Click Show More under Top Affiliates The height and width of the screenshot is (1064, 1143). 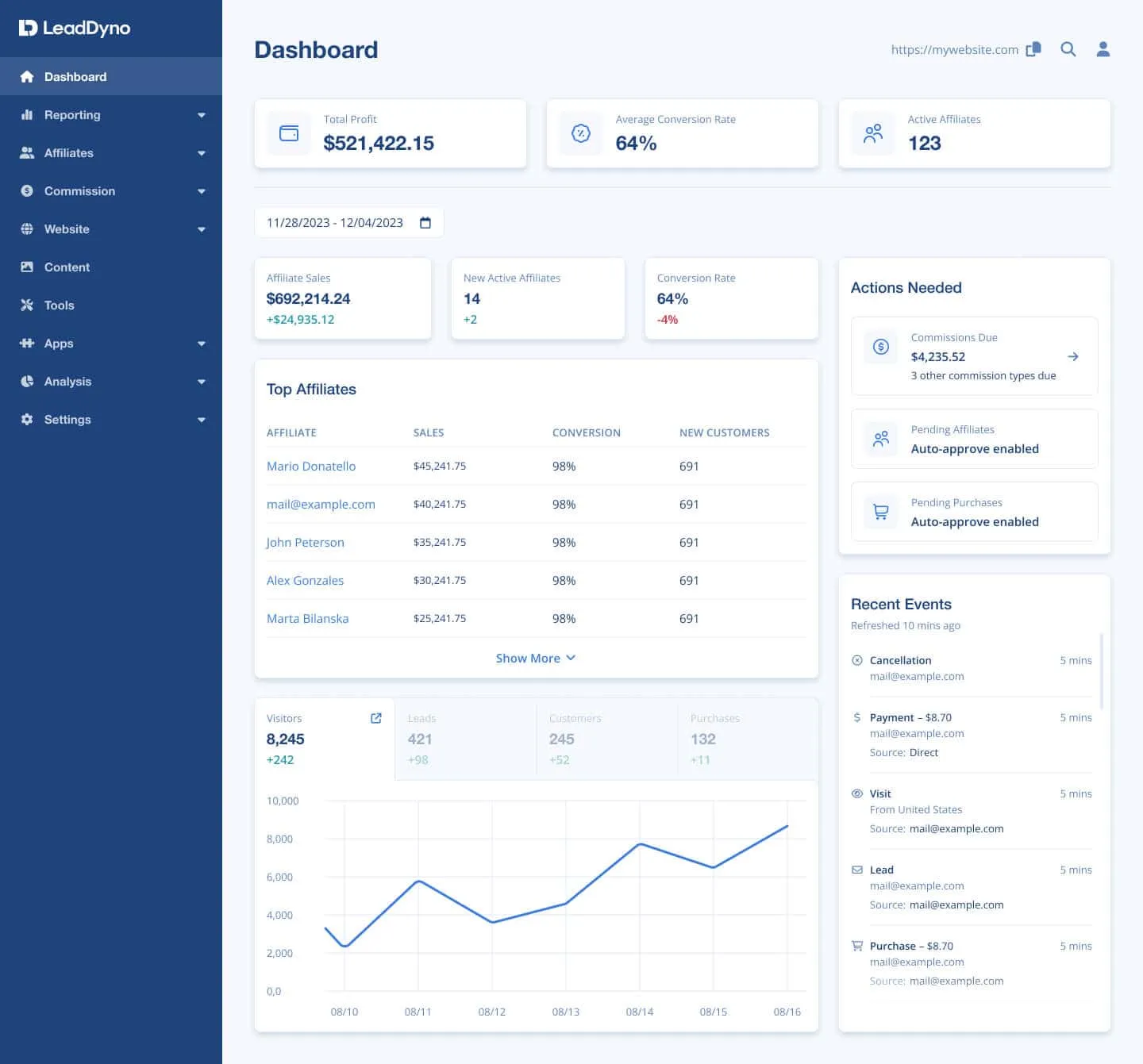[536, 659]
